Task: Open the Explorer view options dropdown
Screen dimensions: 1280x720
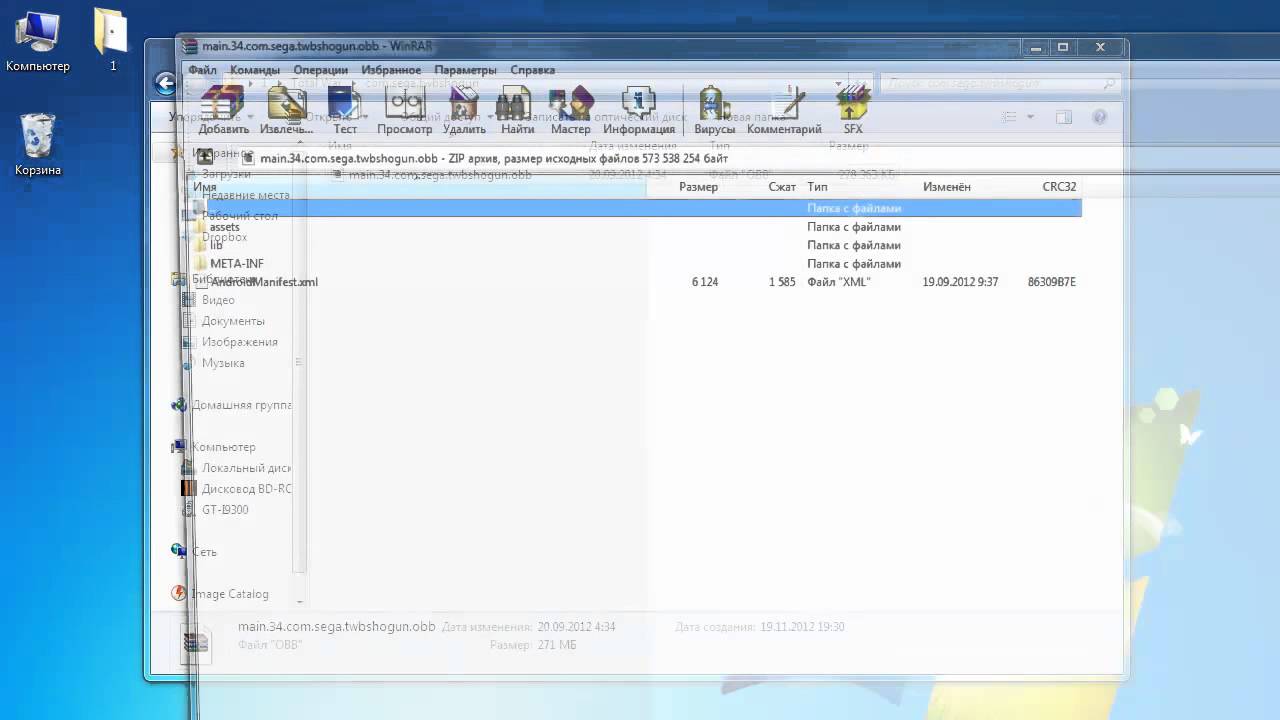Action: click(x=1031, y=117)
